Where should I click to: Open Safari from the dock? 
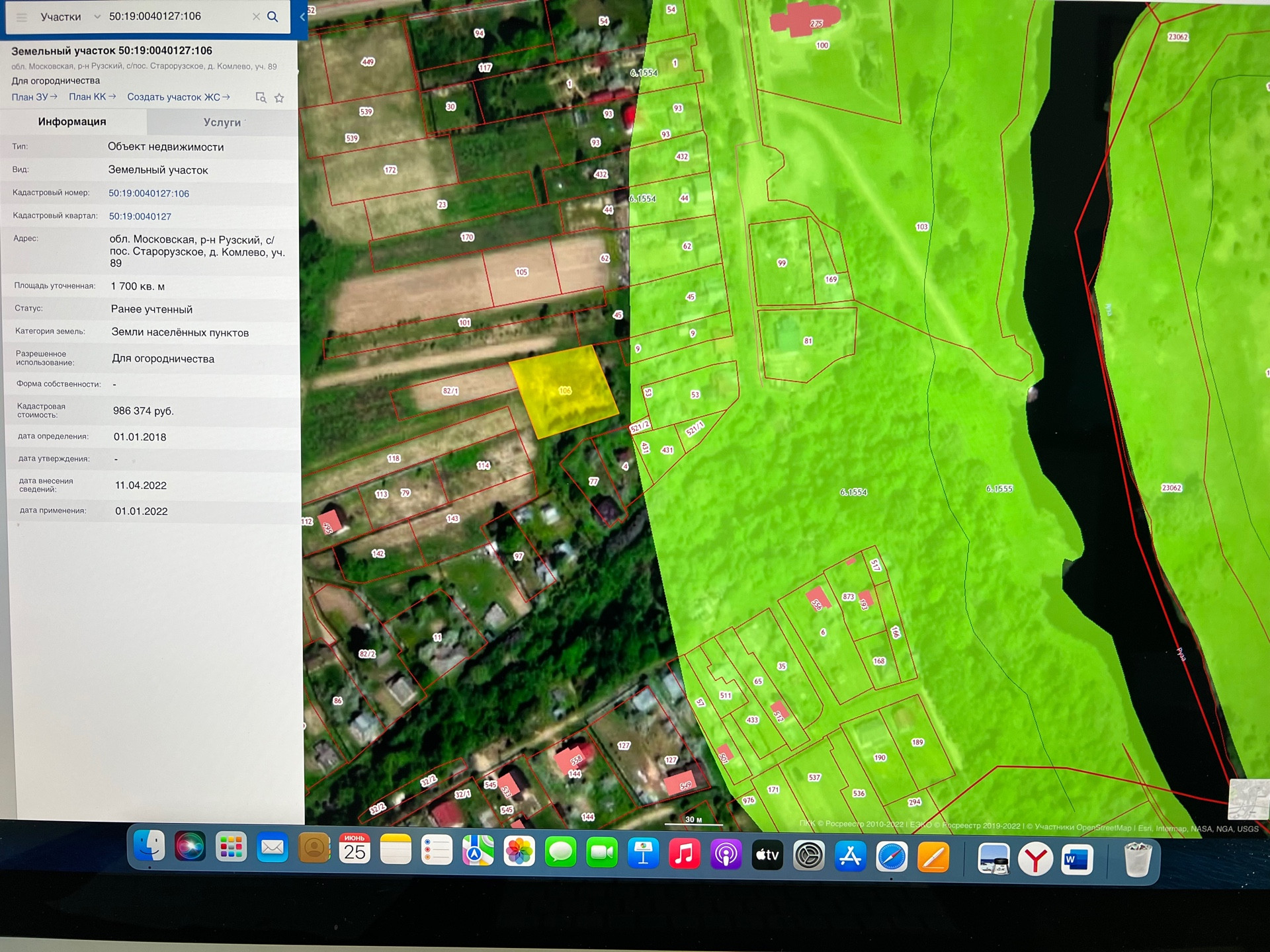[892, 857]
